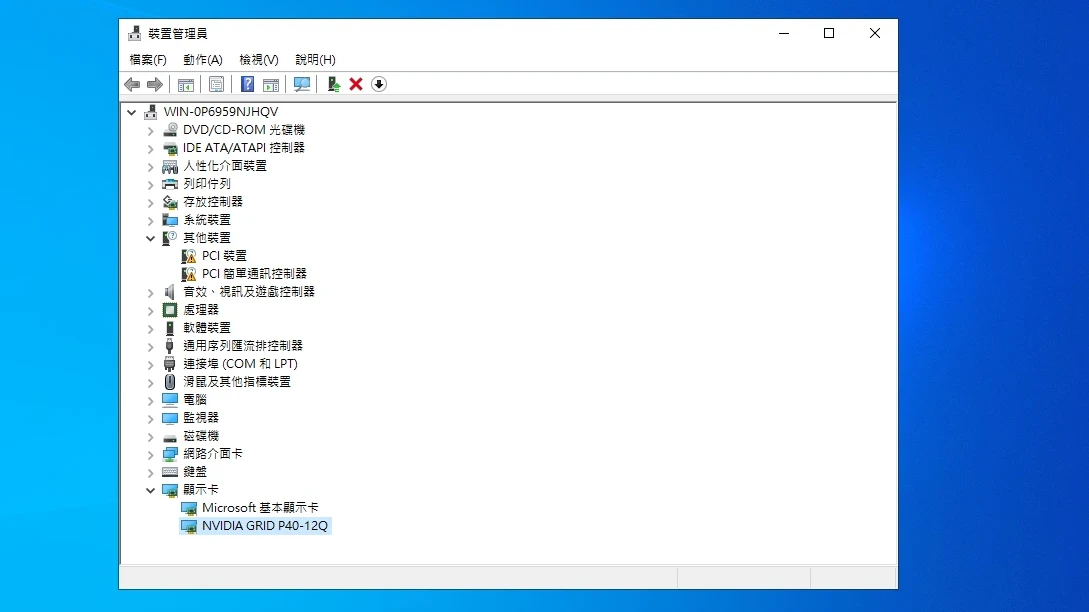Click the 系統裝置 folder icon
Image resolution: width=1089 pixels, height=612 pixels.
(170, 220)
